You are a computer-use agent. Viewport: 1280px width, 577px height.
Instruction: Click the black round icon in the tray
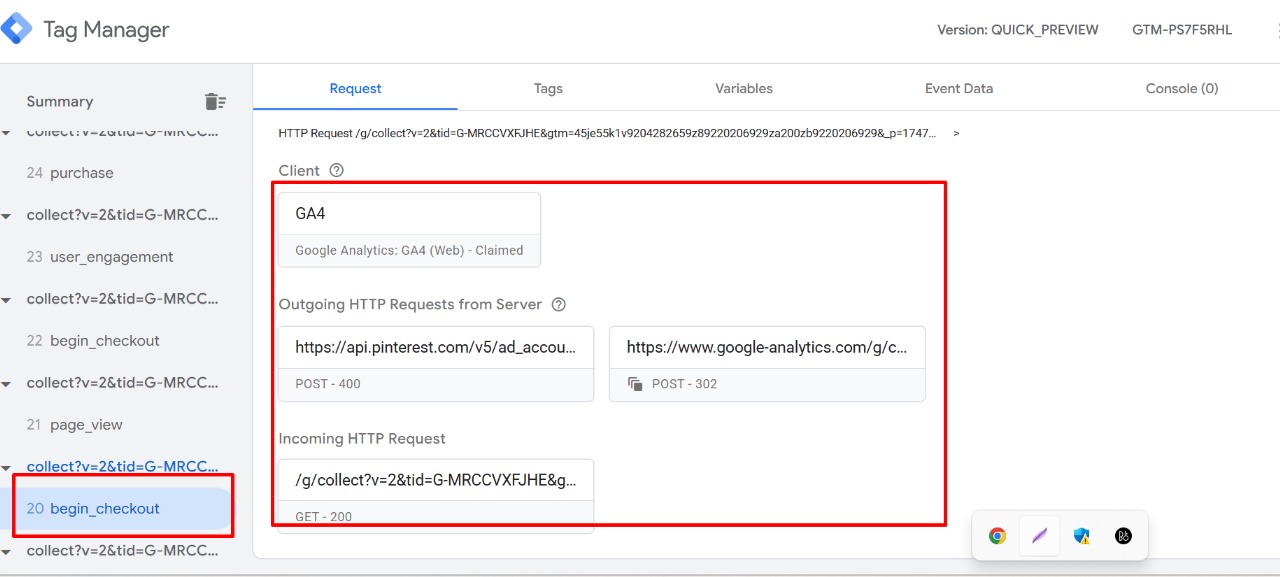pos(1123,536)
